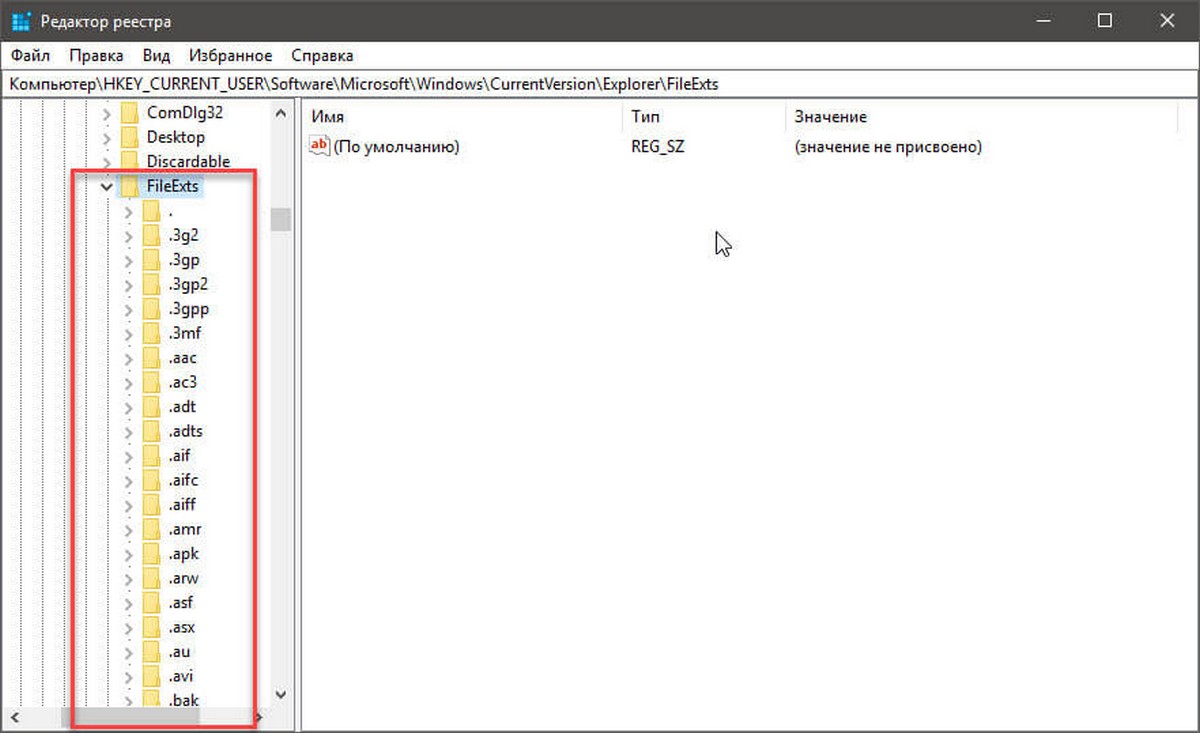Click the .aif folder icon
This screenshot has height=733, width=1200.
151,456
